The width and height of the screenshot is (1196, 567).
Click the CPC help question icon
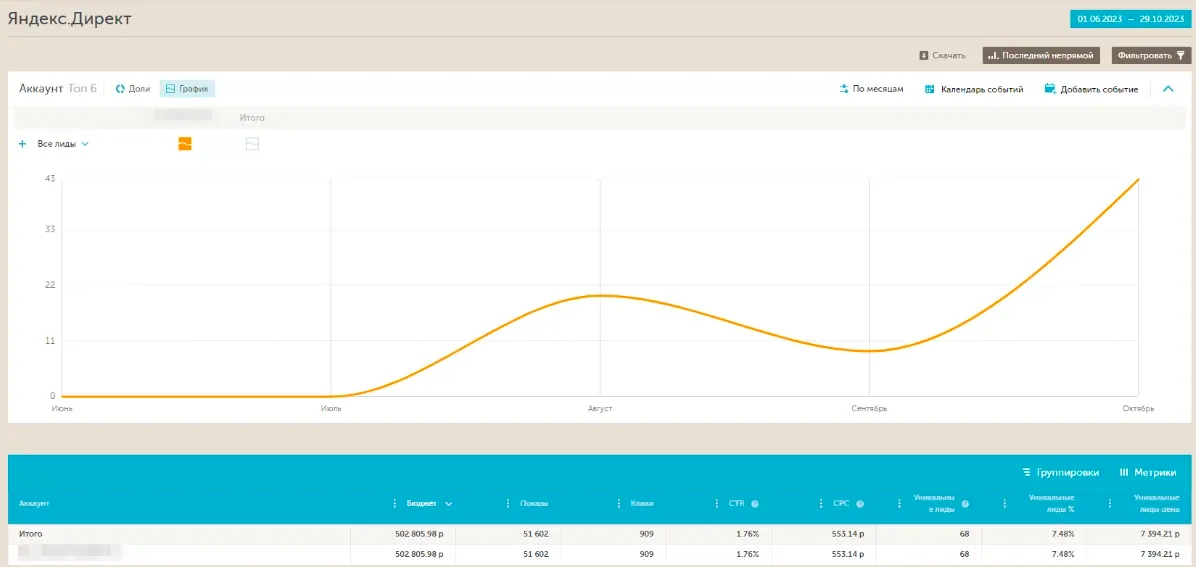860,504
